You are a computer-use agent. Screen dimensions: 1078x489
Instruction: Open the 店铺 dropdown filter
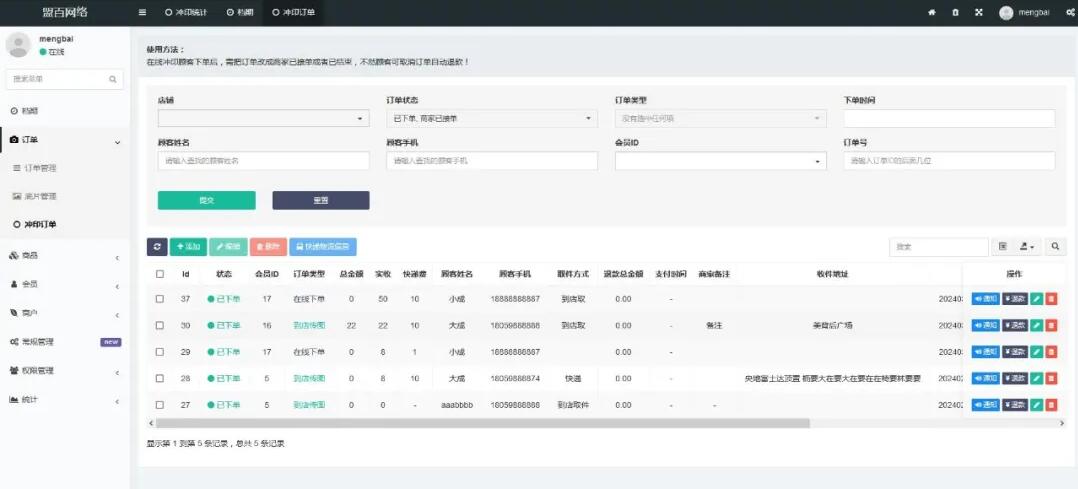tap(264, 118)
